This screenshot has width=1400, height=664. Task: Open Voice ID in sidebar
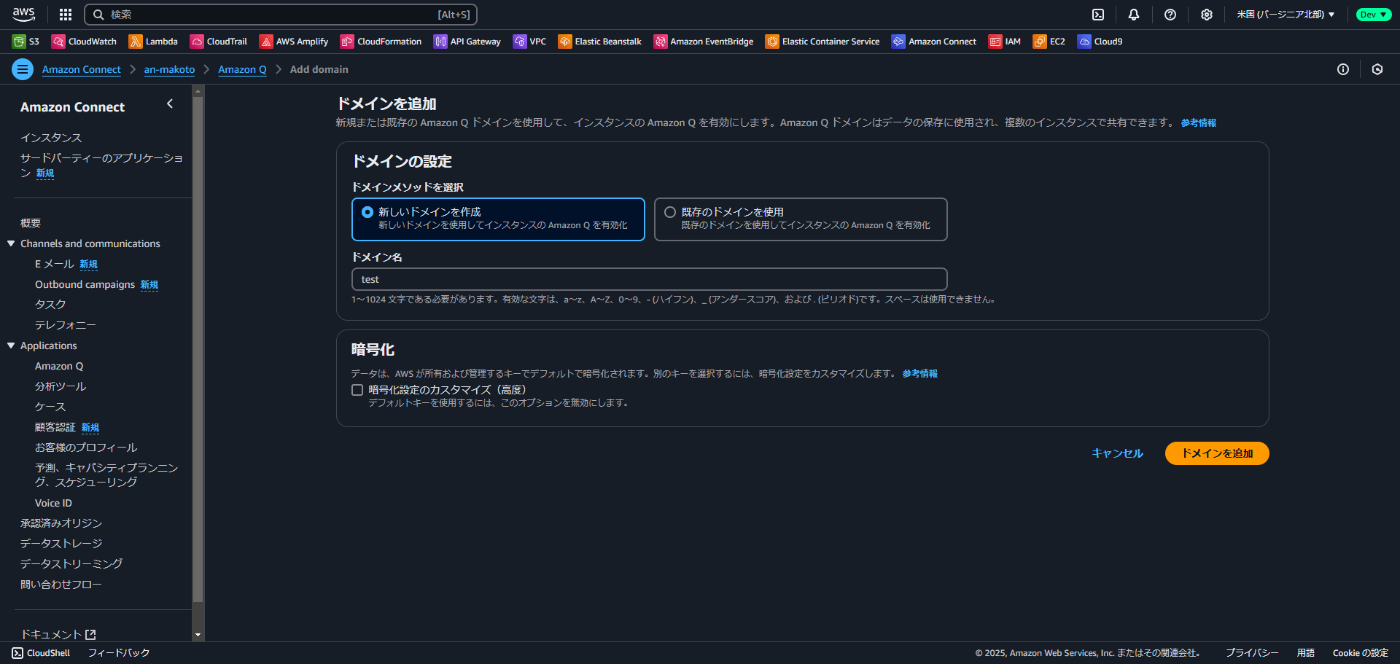(54, 503)
